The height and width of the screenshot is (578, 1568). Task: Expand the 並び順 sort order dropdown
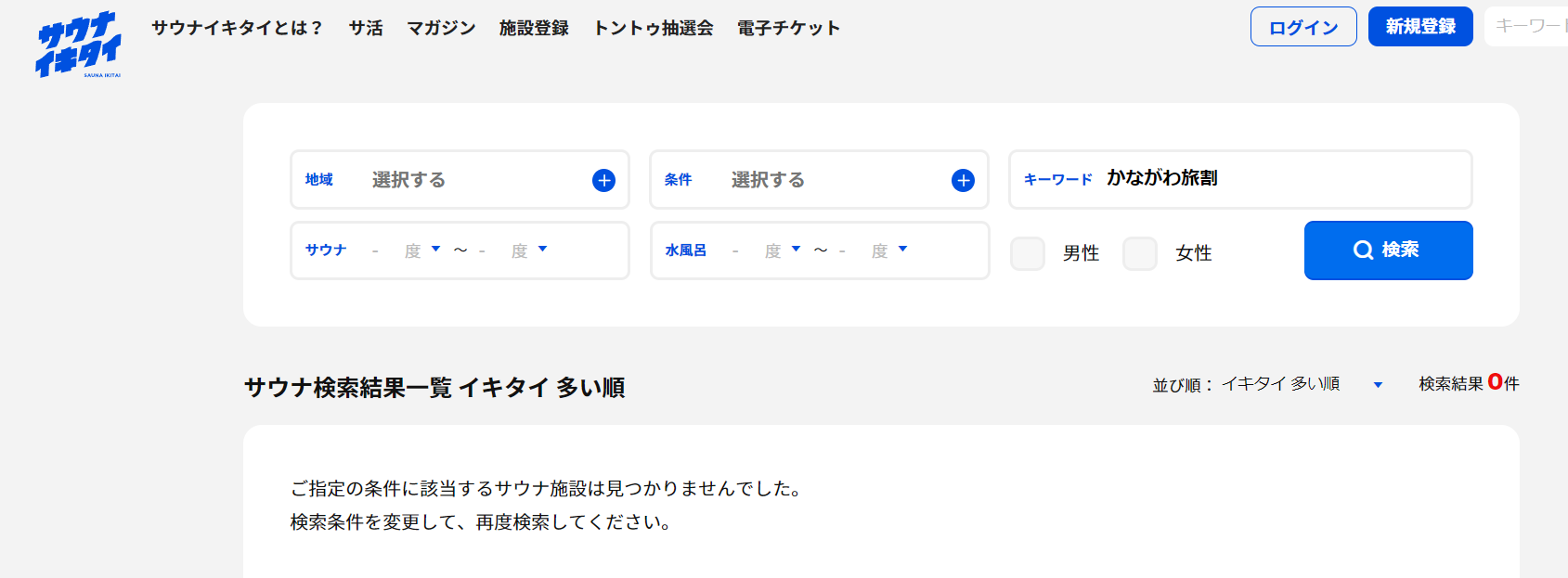coord(1378,385)
